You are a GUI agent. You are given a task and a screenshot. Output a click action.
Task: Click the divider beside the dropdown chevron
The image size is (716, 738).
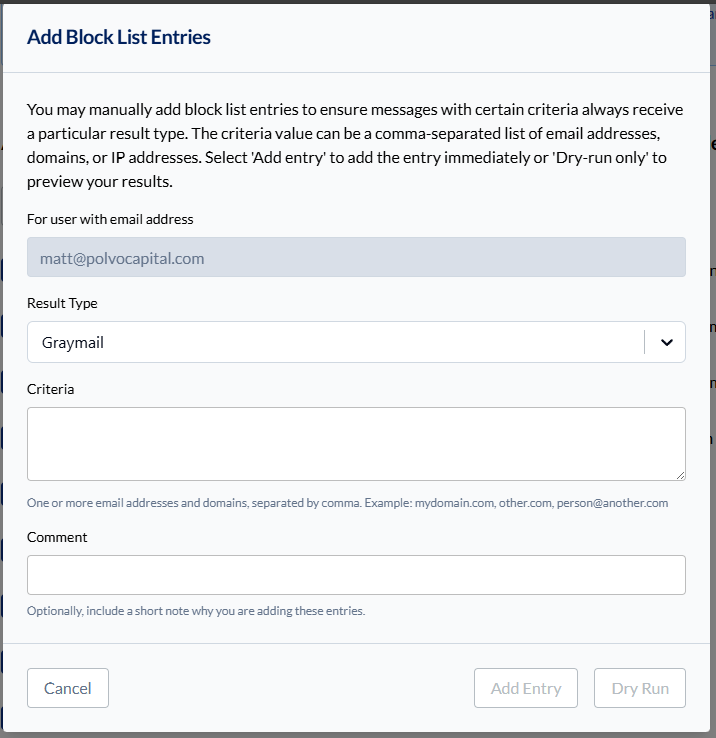click(645, 342)
